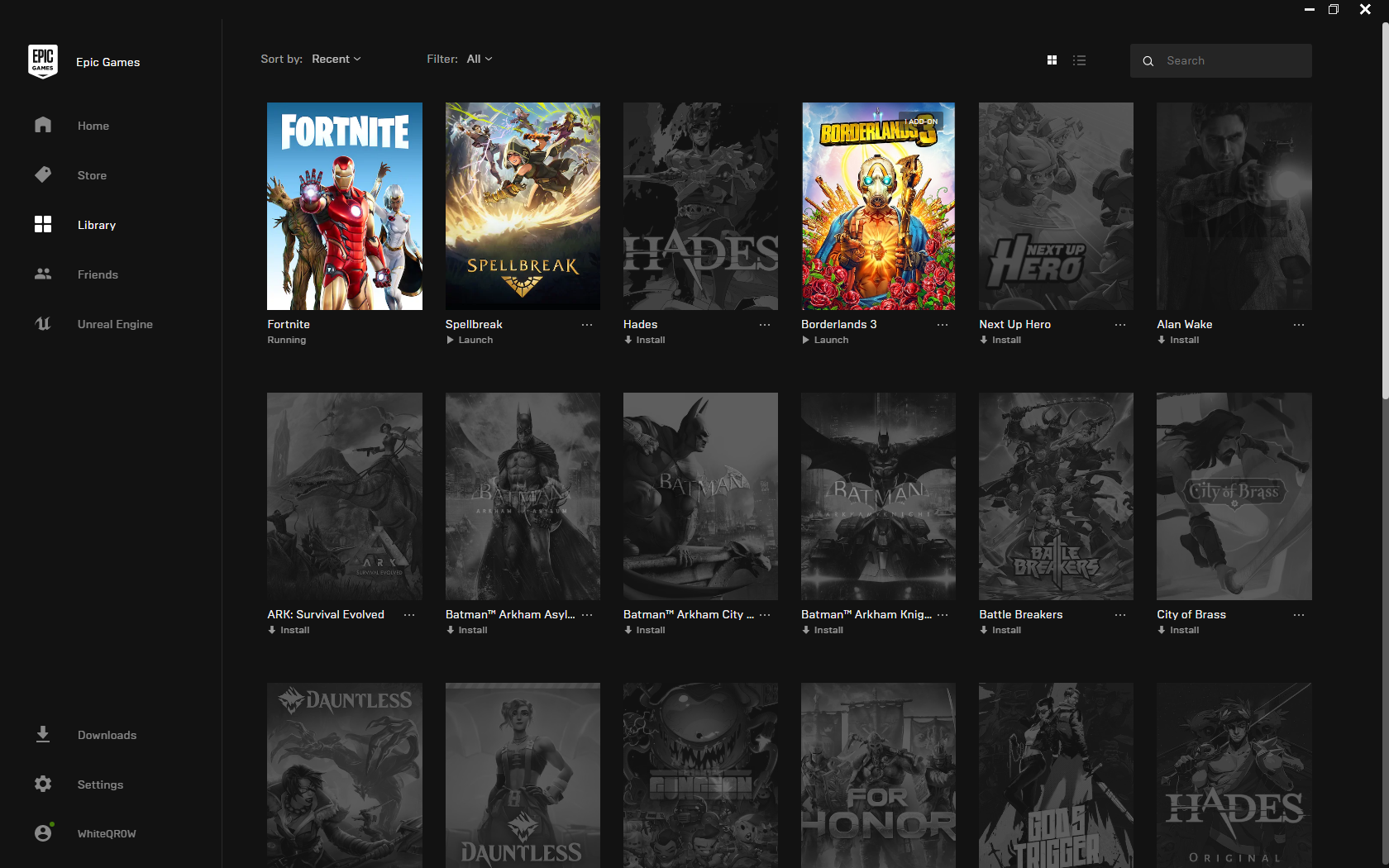Open the WhiteQR0W profile avatar icon

43,832
